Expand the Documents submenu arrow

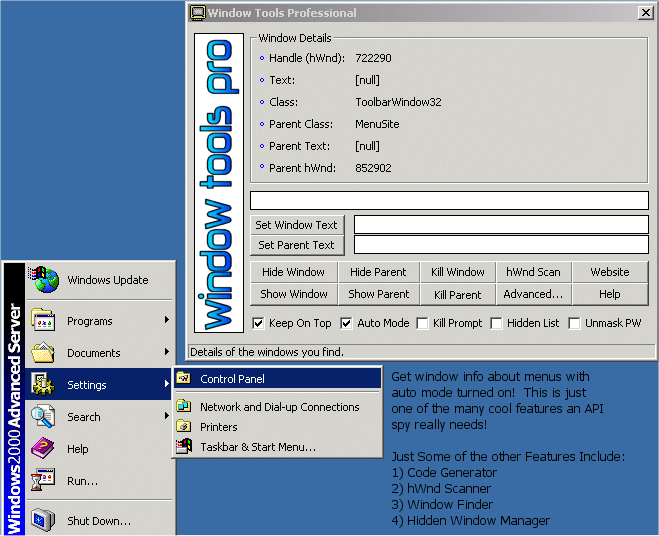tap(167, 353)
